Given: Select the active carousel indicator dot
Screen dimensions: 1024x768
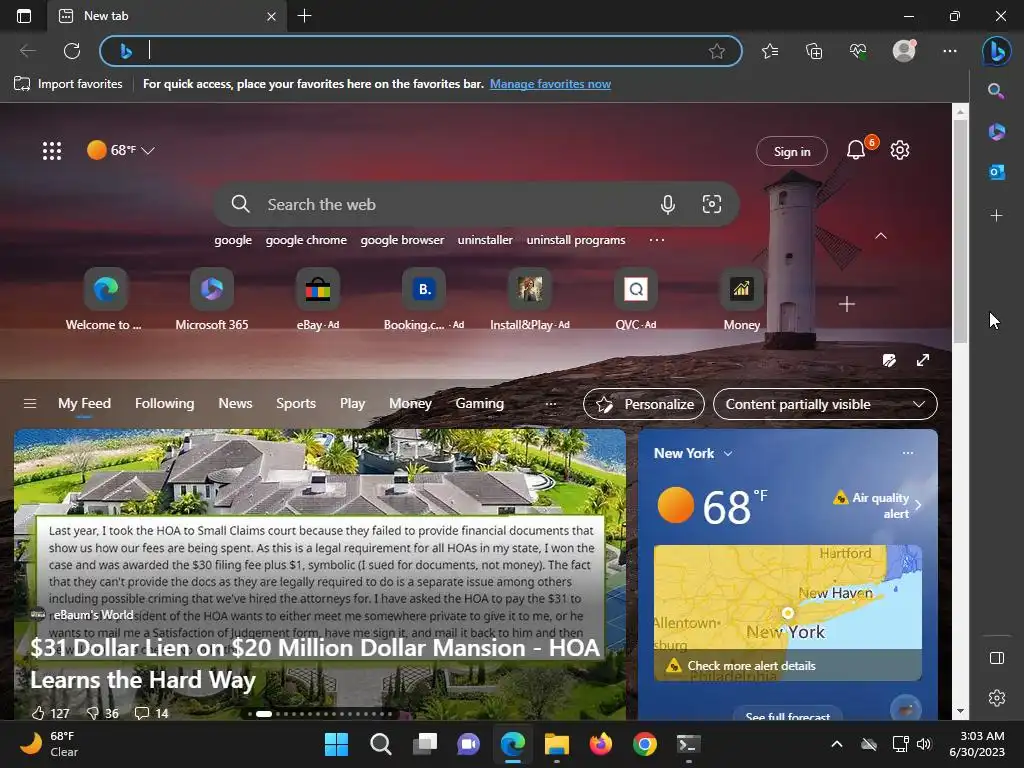Looking at the screenshot, I should pyautogui.click(x=264, y=714).
